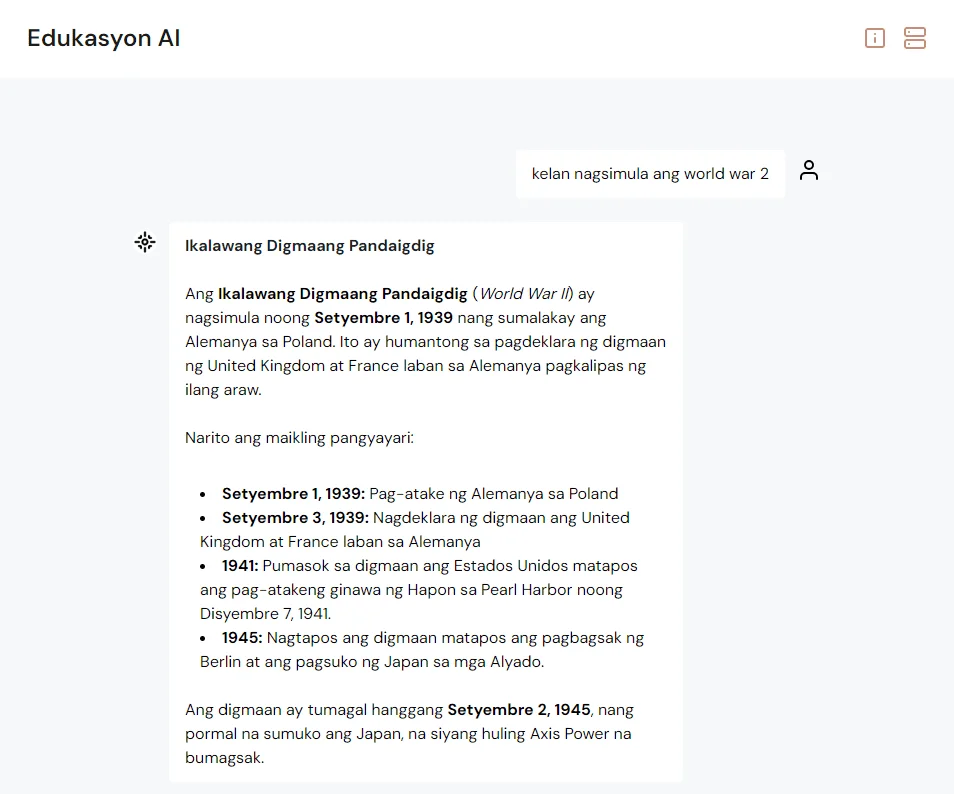Image resolution: width=954 pixels, height=794 pixels.
Task: Click the Disyembre 7, 1941 text
Action: pyautogui.click(x=265, y=614)
